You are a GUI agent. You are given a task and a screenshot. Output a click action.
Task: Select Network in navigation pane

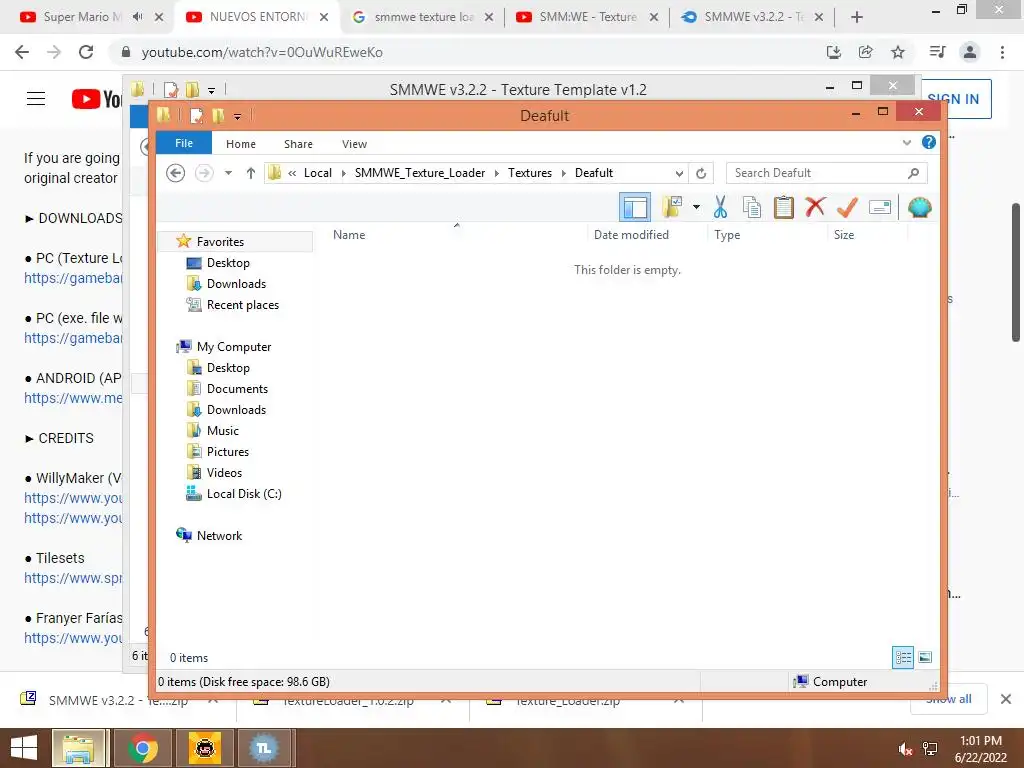(219, 536)
